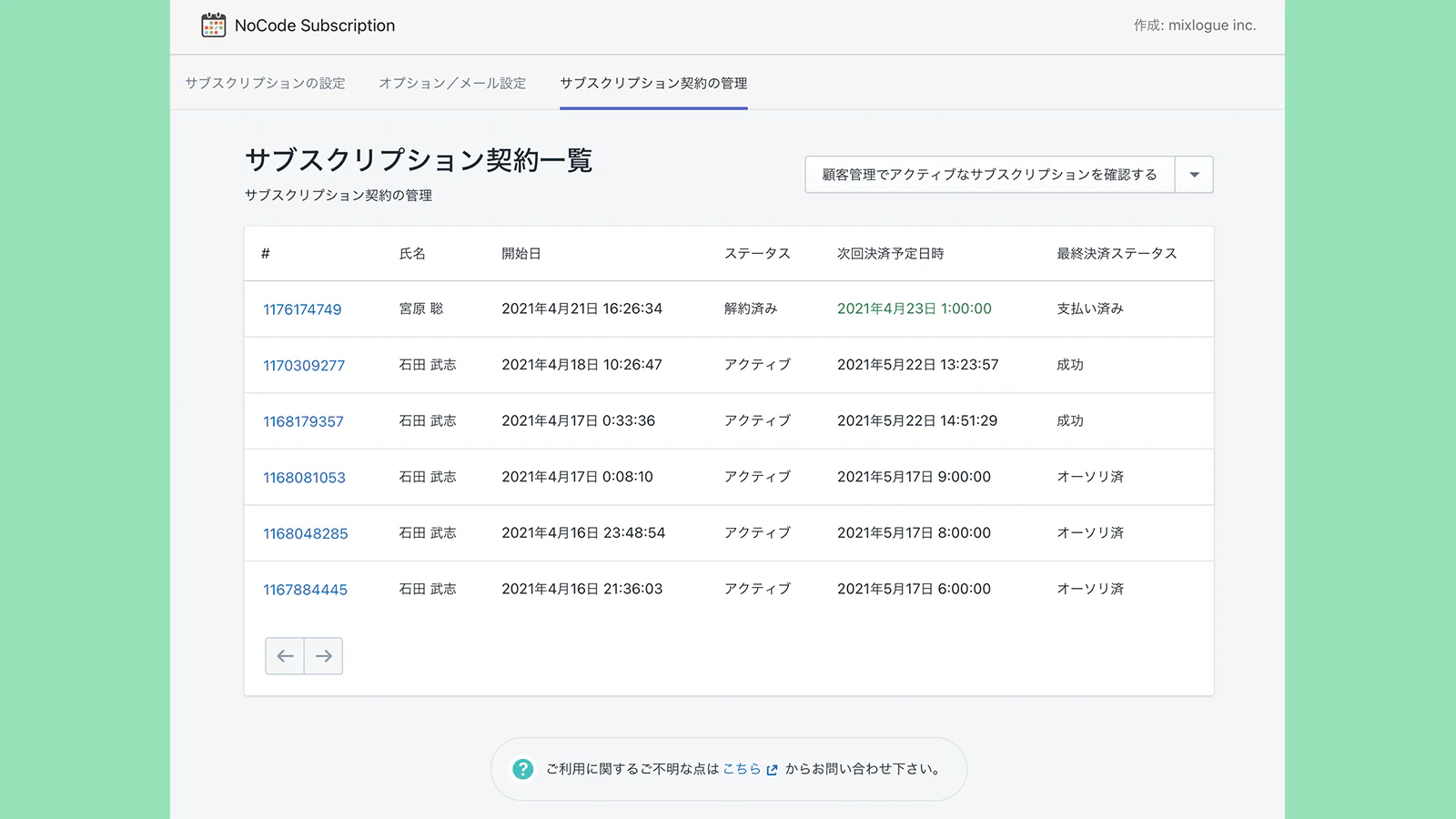1456x819 pixels.
Task: Click the # column header
Action: click(266, 253)
